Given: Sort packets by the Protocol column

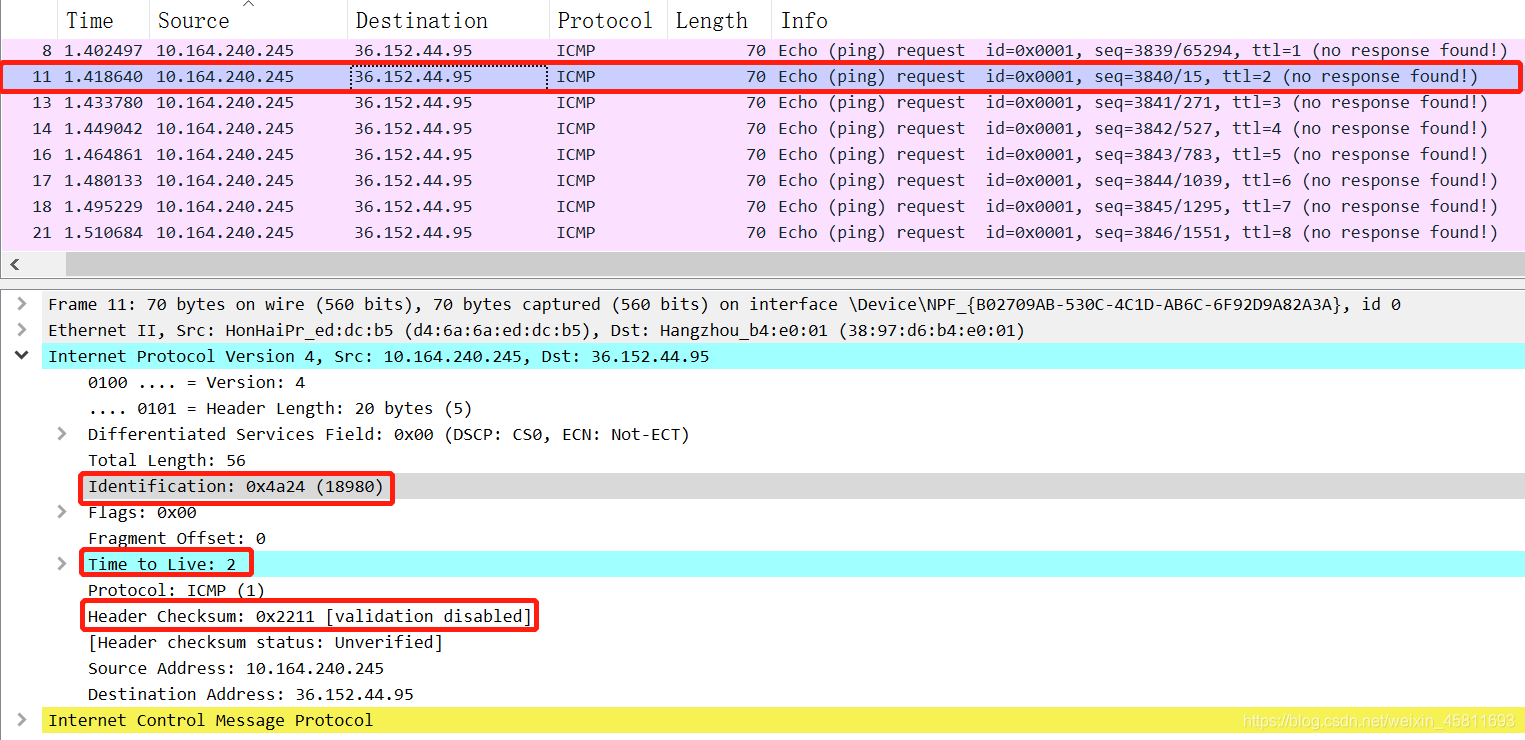Looking at the screenshot, I should point(605,19).
